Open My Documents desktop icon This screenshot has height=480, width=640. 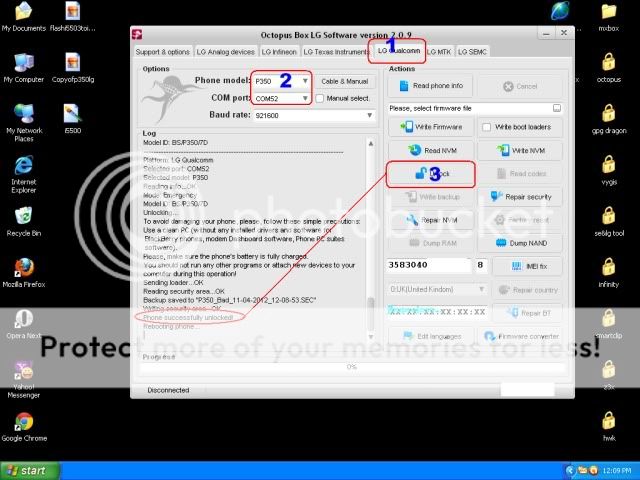(x=23, y=16)
